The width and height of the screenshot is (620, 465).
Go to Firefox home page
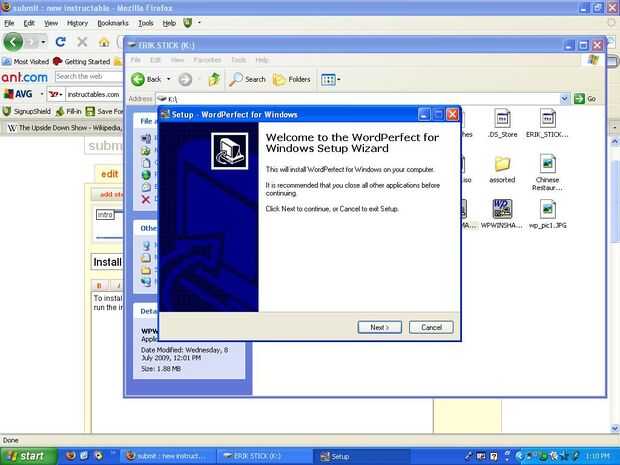point(104,42)
